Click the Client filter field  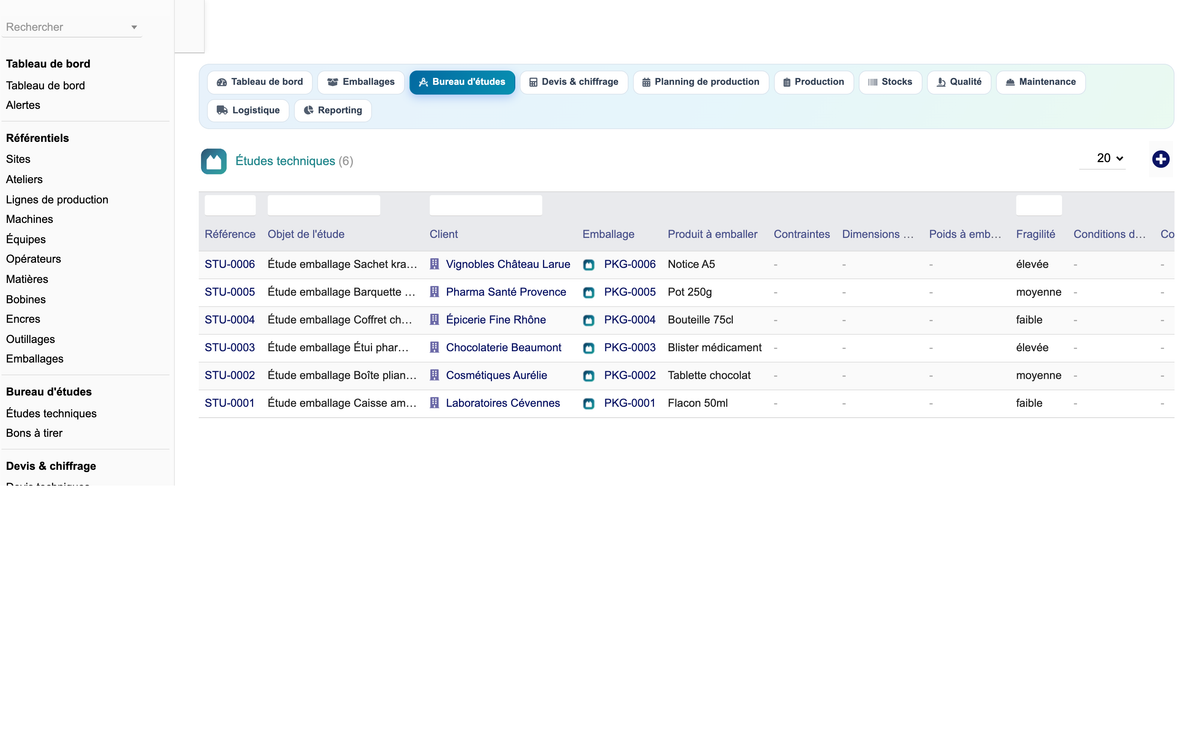point(486,205)
